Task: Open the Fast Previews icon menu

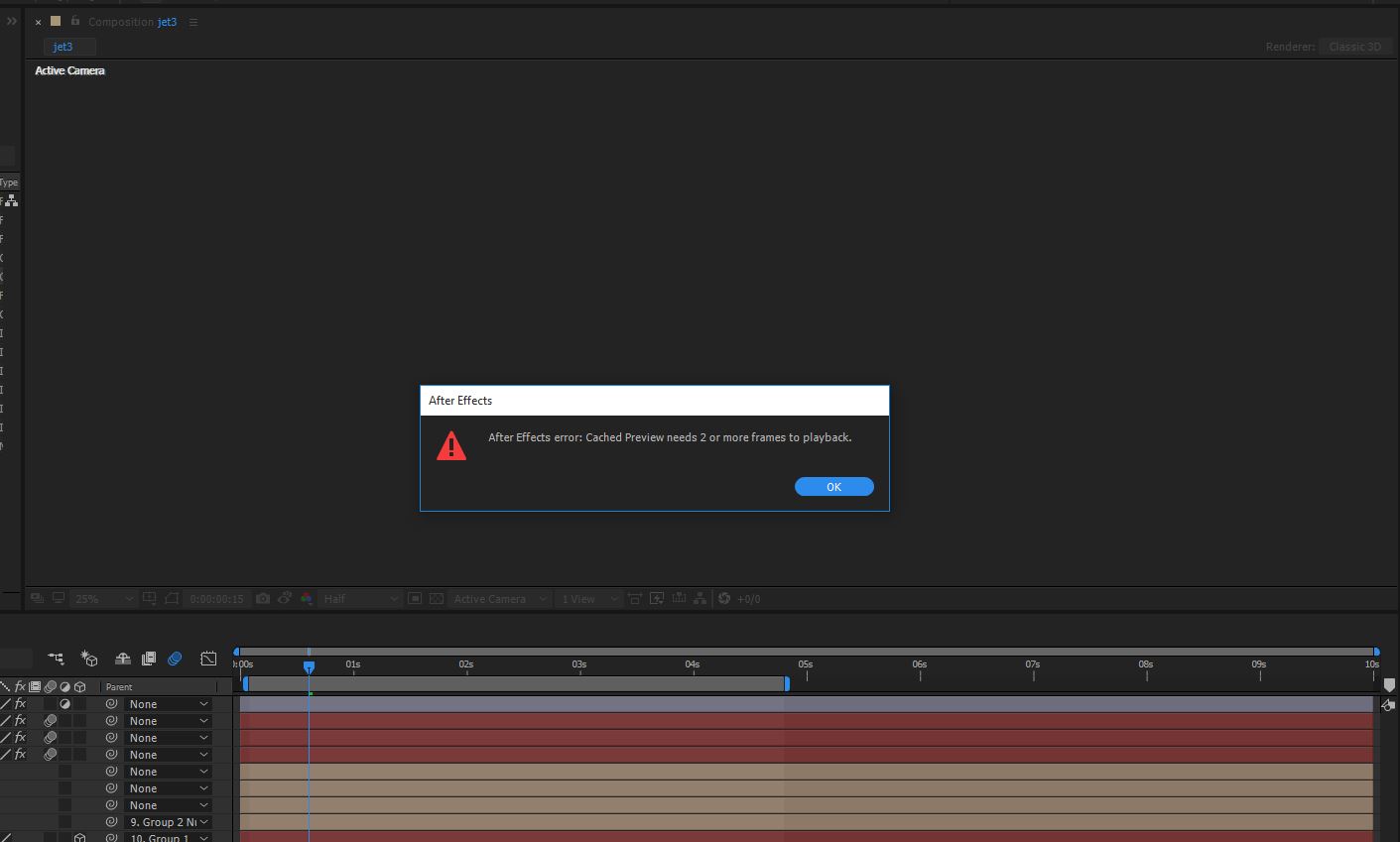Action: [656, 598]
